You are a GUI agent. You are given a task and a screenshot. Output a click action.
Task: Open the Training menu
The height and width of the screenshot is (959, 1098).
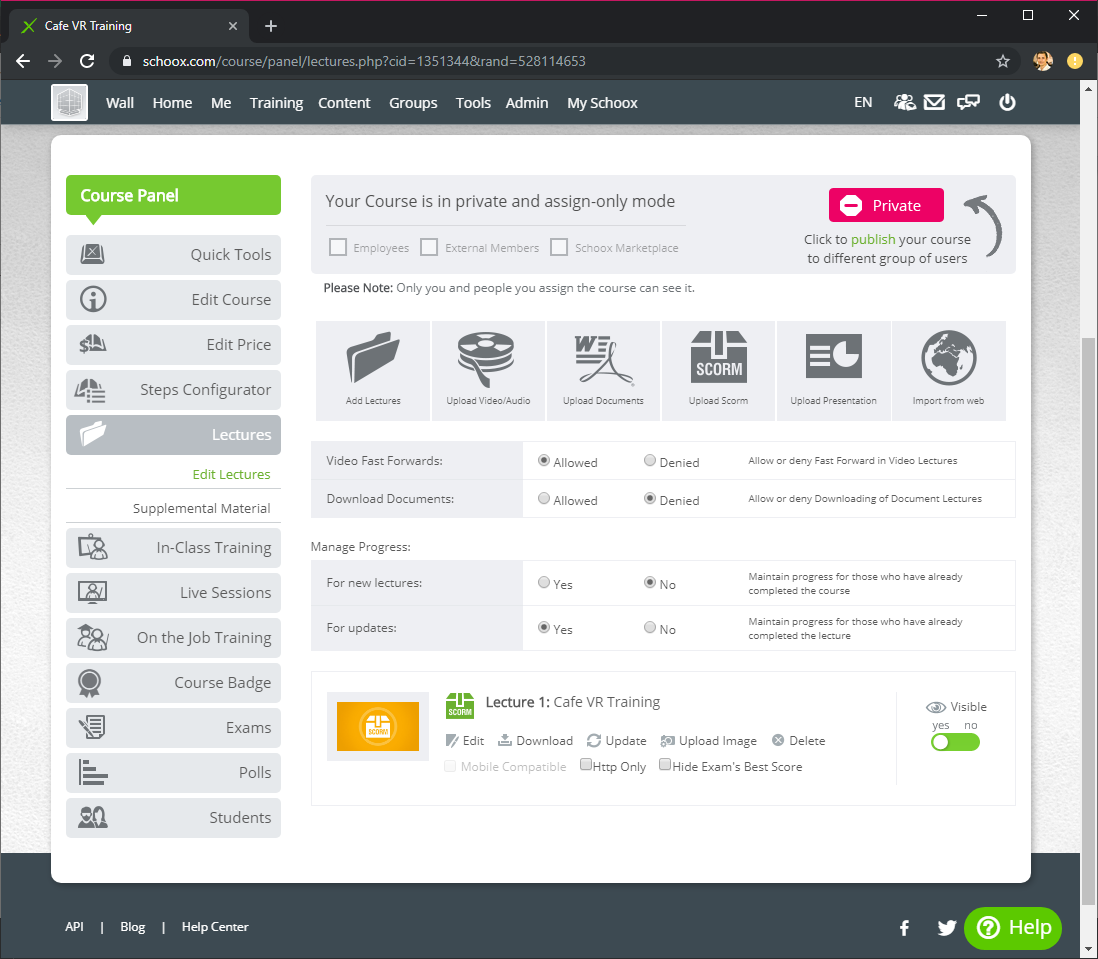point(277,103)
